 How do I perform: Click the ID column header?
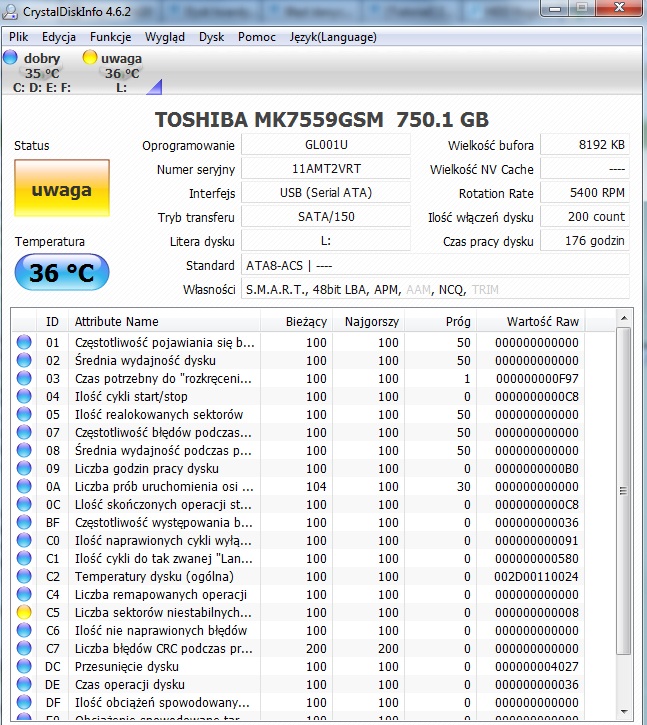[52, 321]
